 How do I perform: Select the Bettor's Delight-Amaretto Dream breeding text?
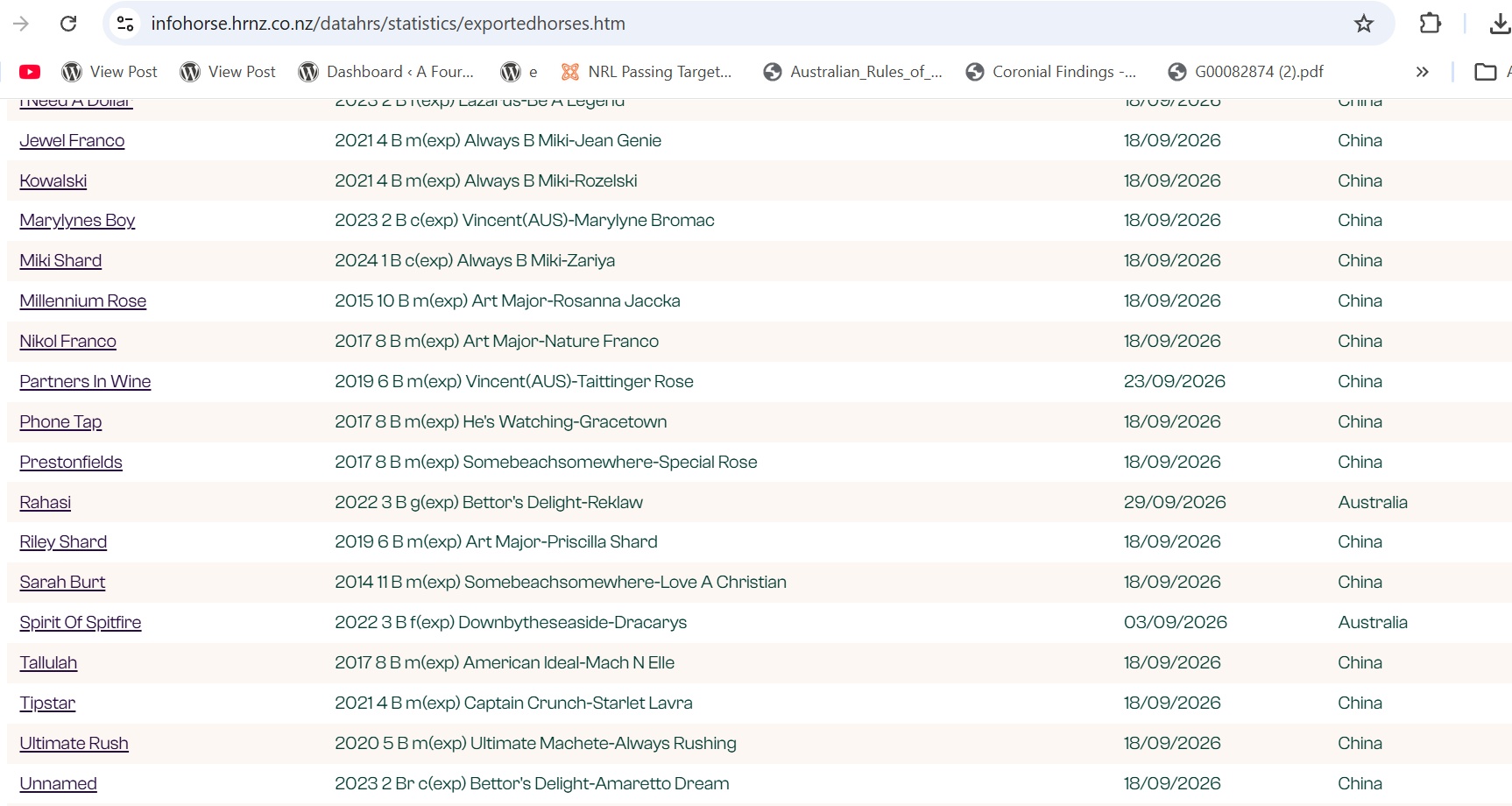click(599, 784)
